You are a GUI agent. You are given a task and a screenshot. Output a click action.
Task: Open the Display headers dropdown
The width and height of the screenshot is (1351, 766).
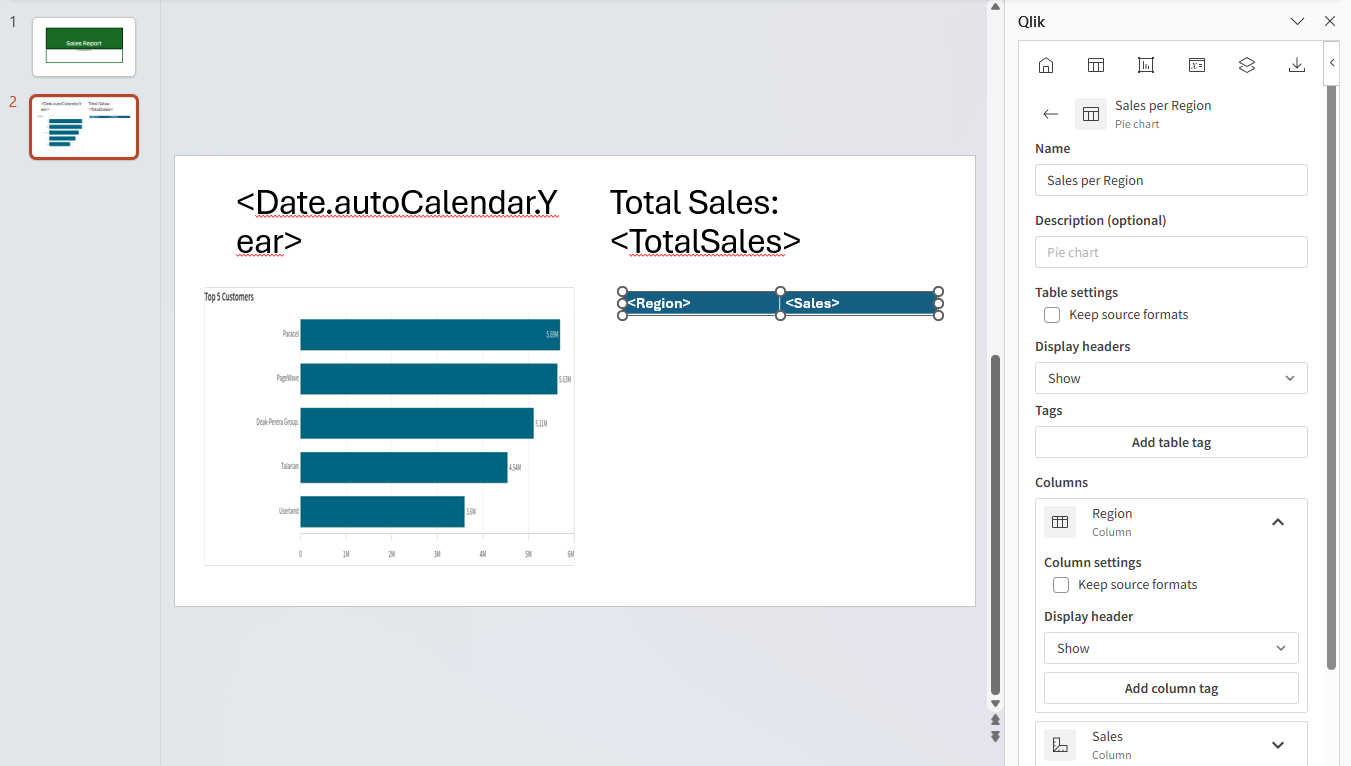point(1170,378)
